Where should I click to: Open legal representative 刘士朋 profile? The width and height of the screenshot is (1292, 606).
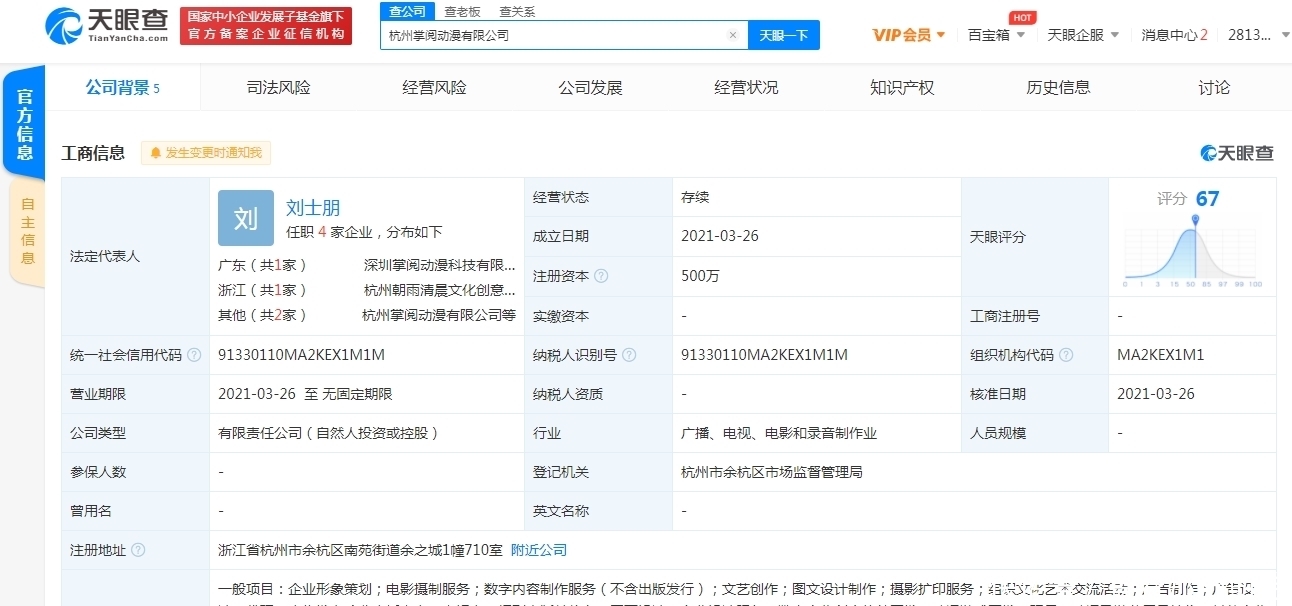click(313, 208)
